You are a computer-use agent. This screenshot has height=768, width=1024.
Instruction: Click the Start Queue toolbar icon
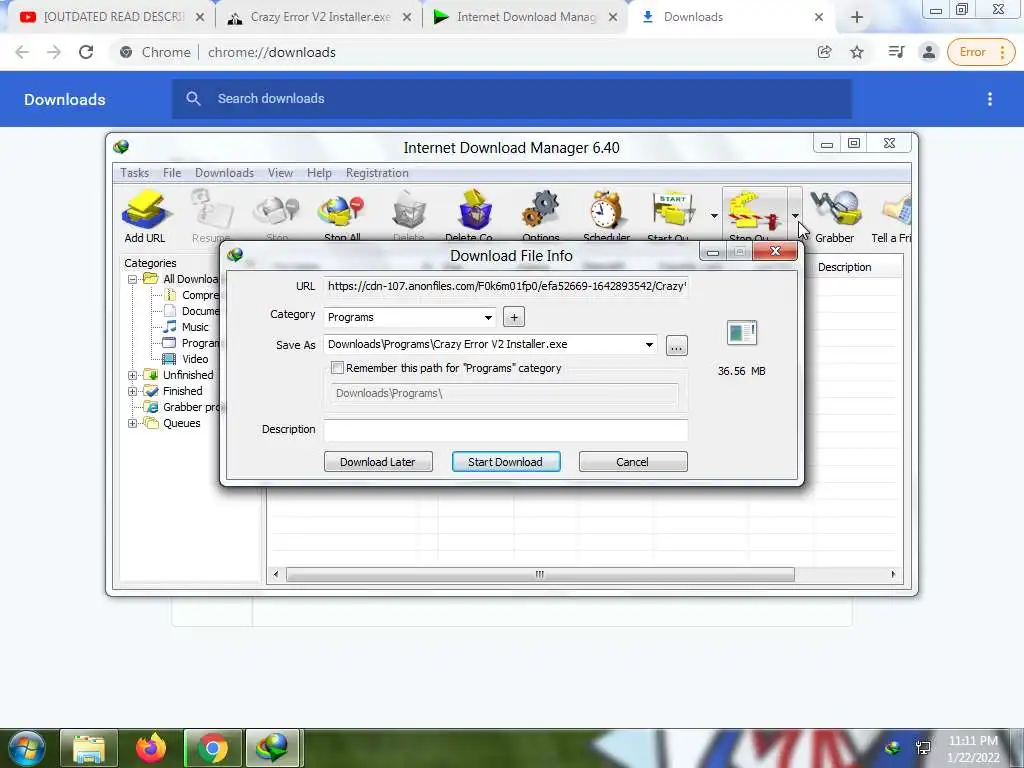click(x=671, y=216)
